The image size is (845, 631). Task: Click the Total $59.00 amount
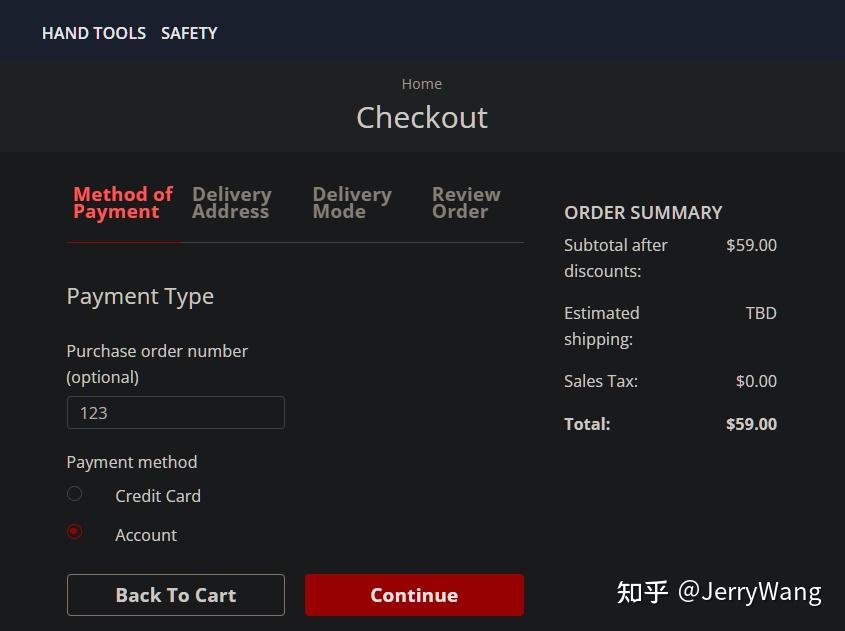coord(751,424)
